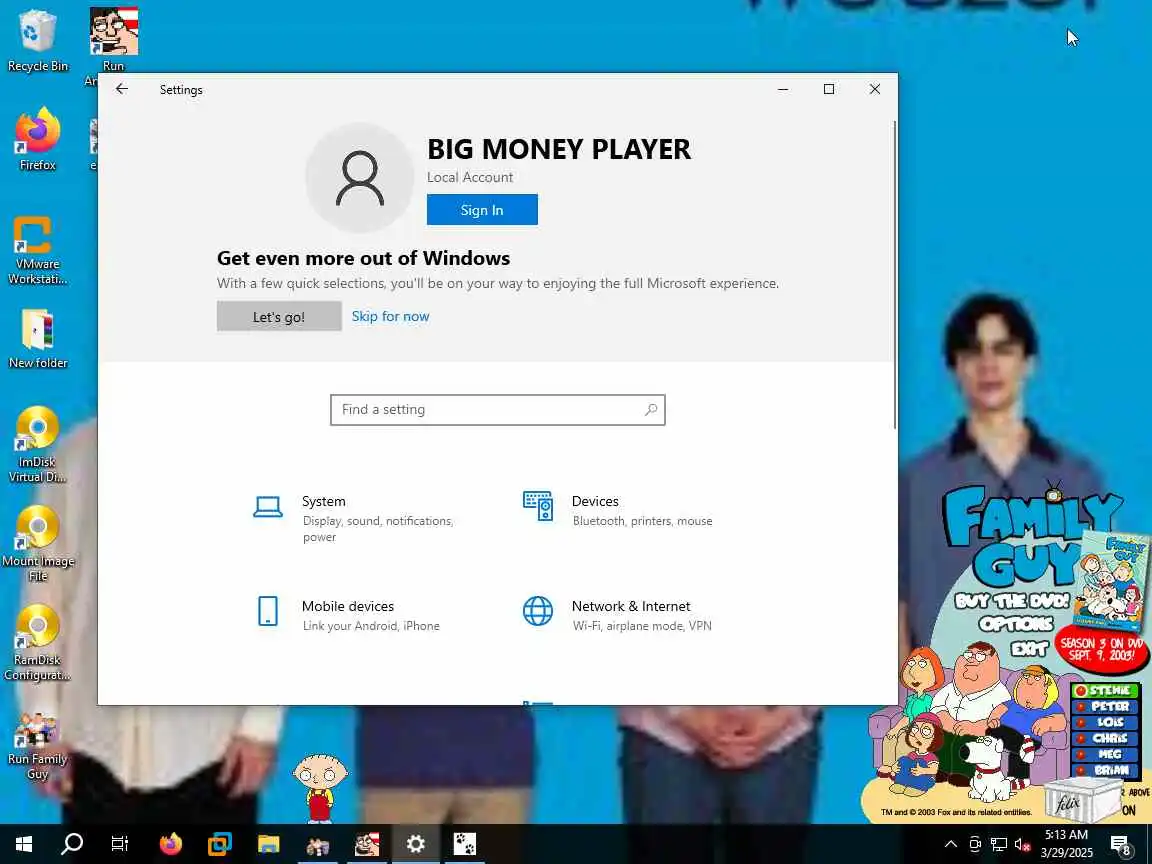Open the cartoon face taskbar app
The width and height of the screenshot is (1152, 864).
pyautogui.click(x=367, y=844)
